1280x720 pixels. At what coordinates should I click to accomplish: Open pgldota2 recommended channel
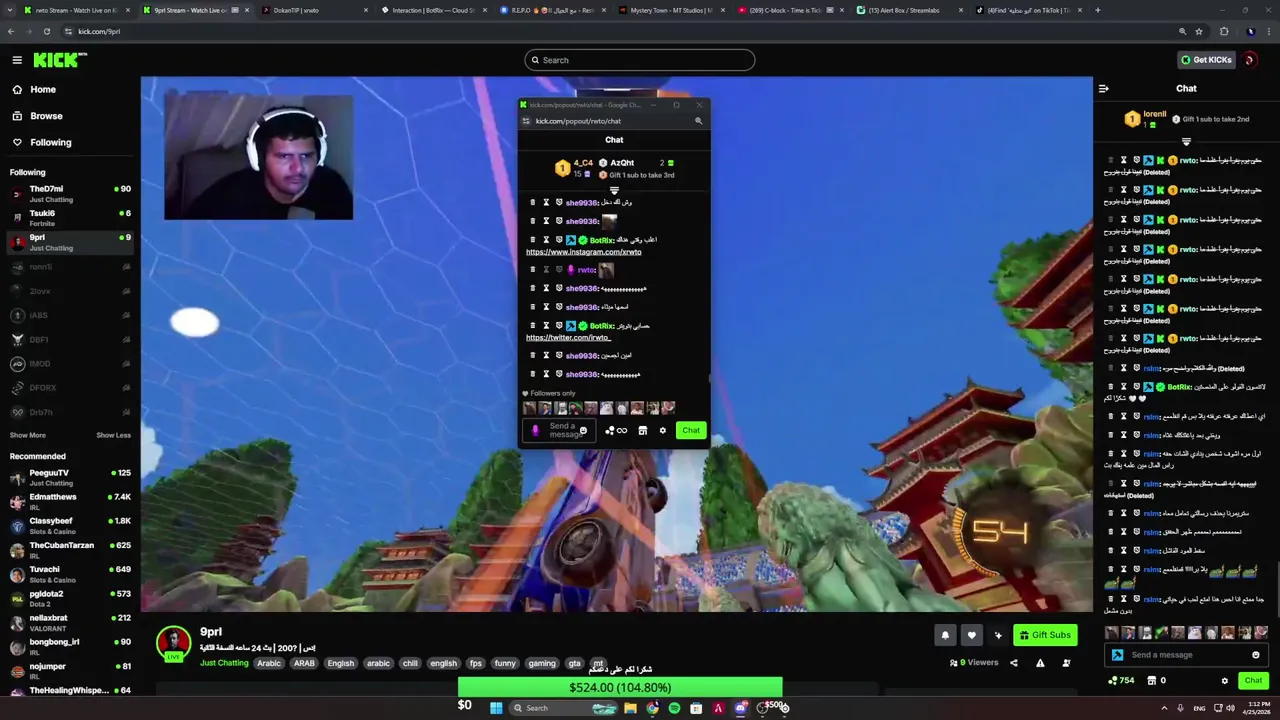[x=69, y=598]
